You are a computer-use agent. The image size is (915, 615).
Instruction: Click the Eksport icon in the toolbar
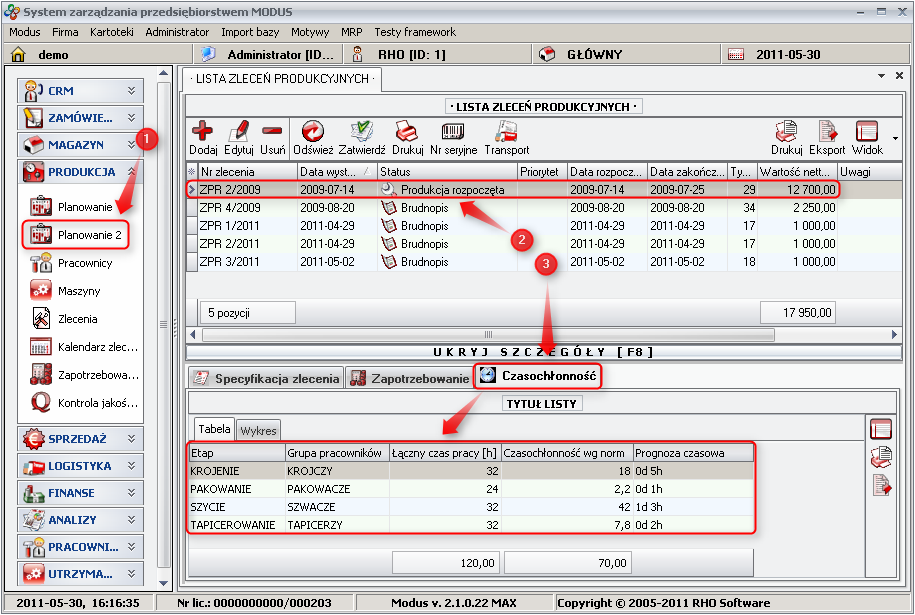(x=827, y=132)
